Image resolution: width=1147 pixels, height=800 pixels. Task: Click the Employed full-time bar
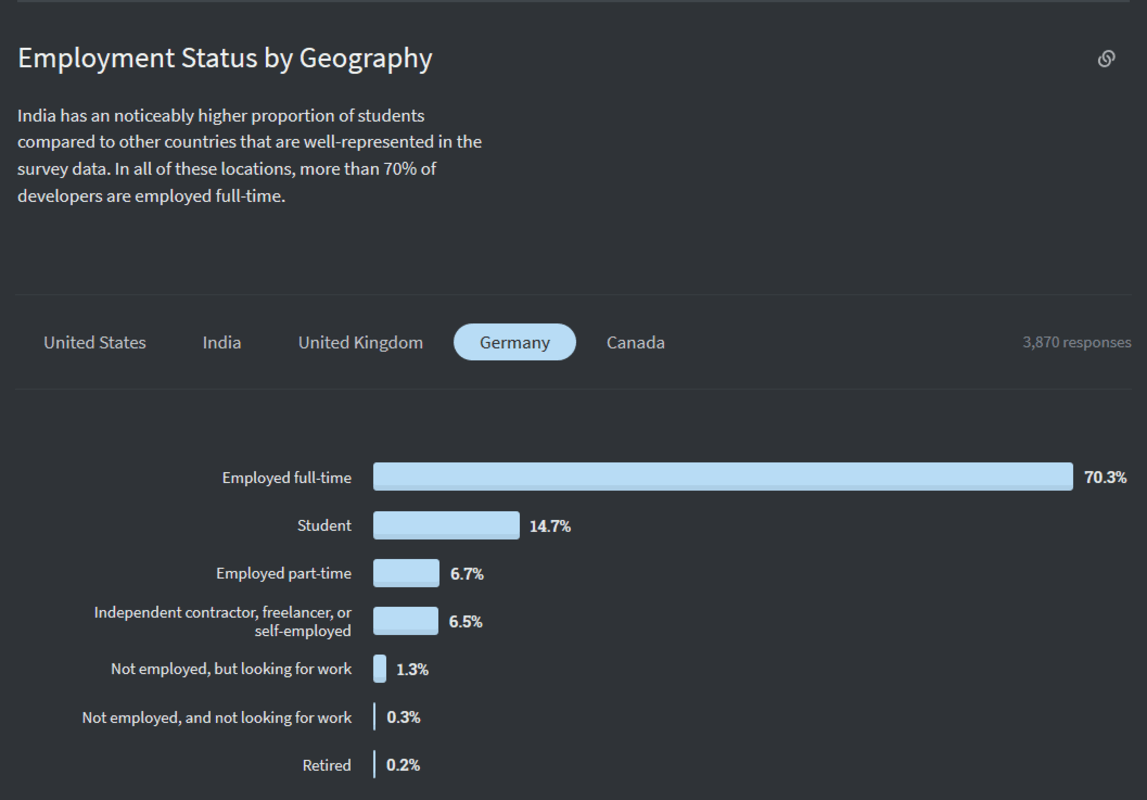coord(722,477)
